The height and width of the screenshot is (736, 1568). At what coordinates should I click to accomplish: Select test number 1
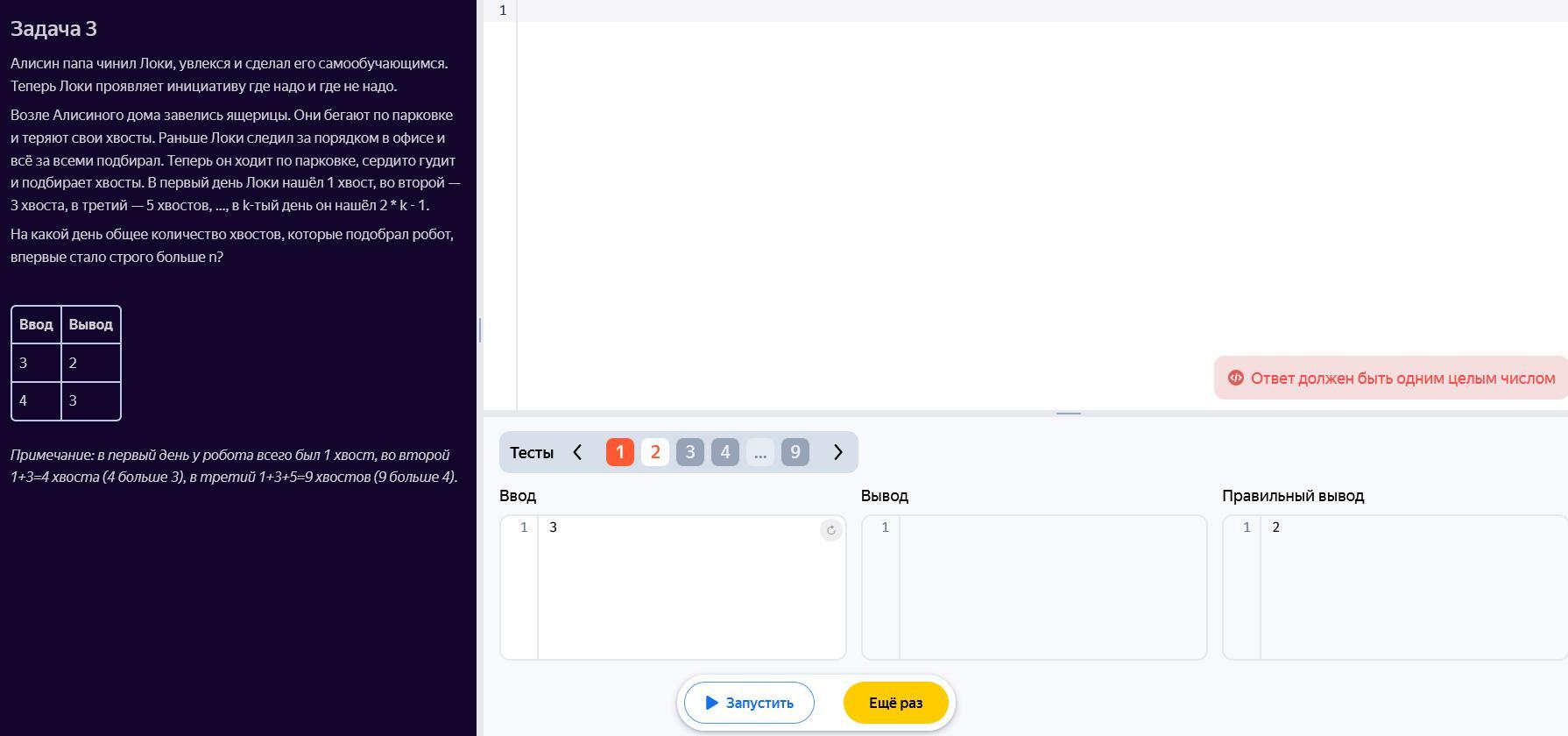(x=619, y=452)
